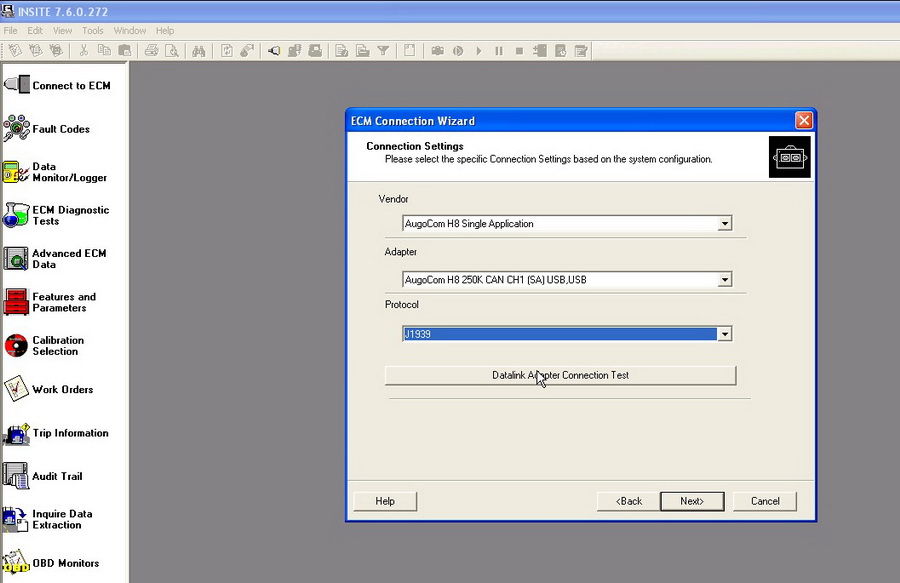Go Back in the connection wizard
The width and height of the screenshot is (900, 583).
coord(629,501)
